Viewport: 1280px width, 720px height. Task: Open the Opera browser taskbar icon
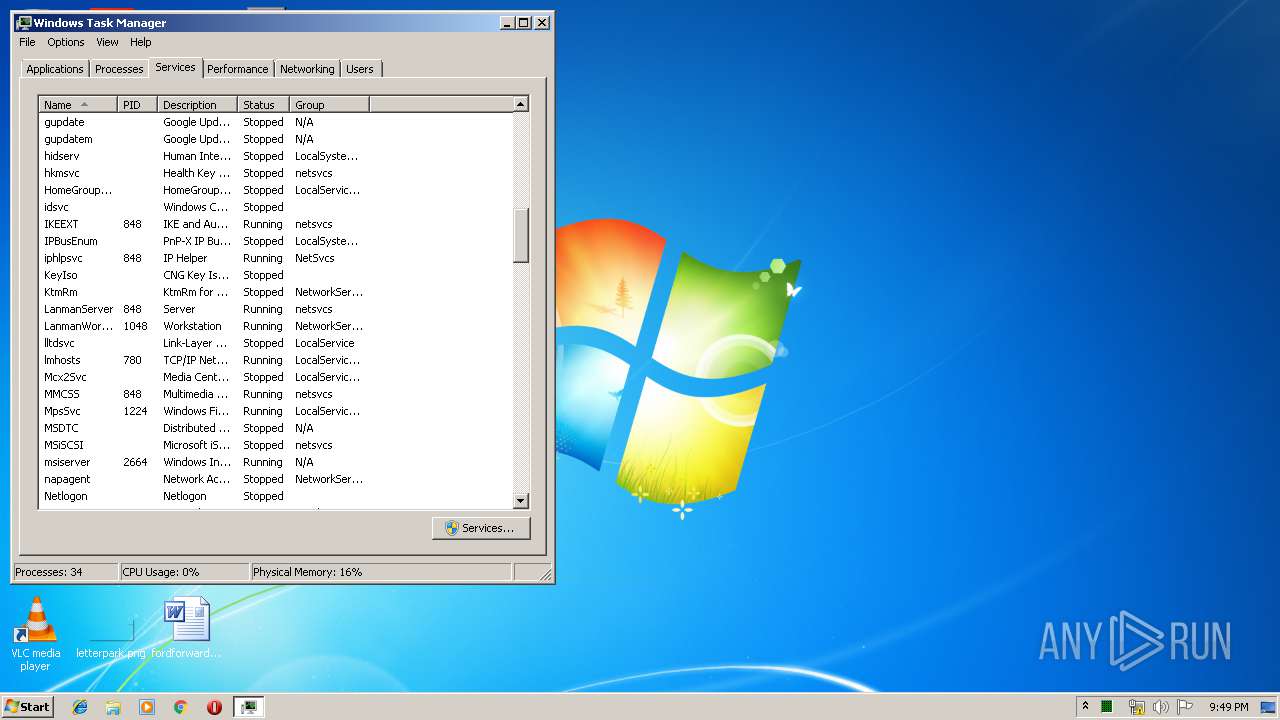click(x=214, y=707)
